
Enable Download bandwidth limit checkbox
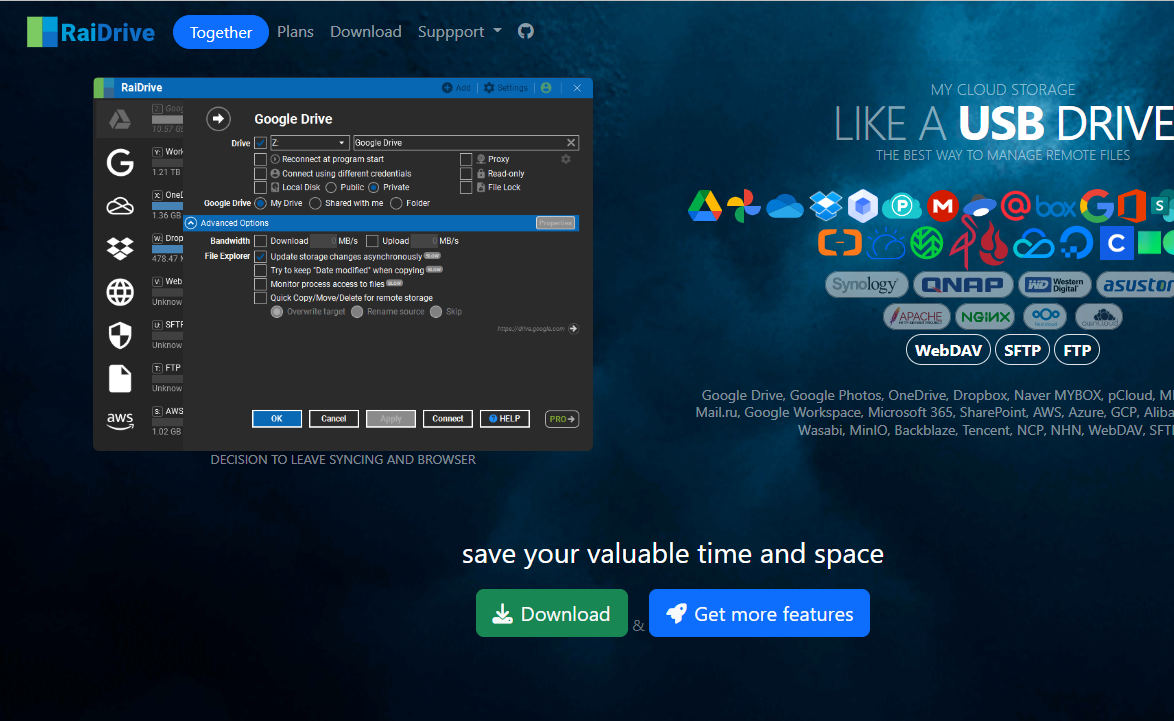(x=261, y=241)
